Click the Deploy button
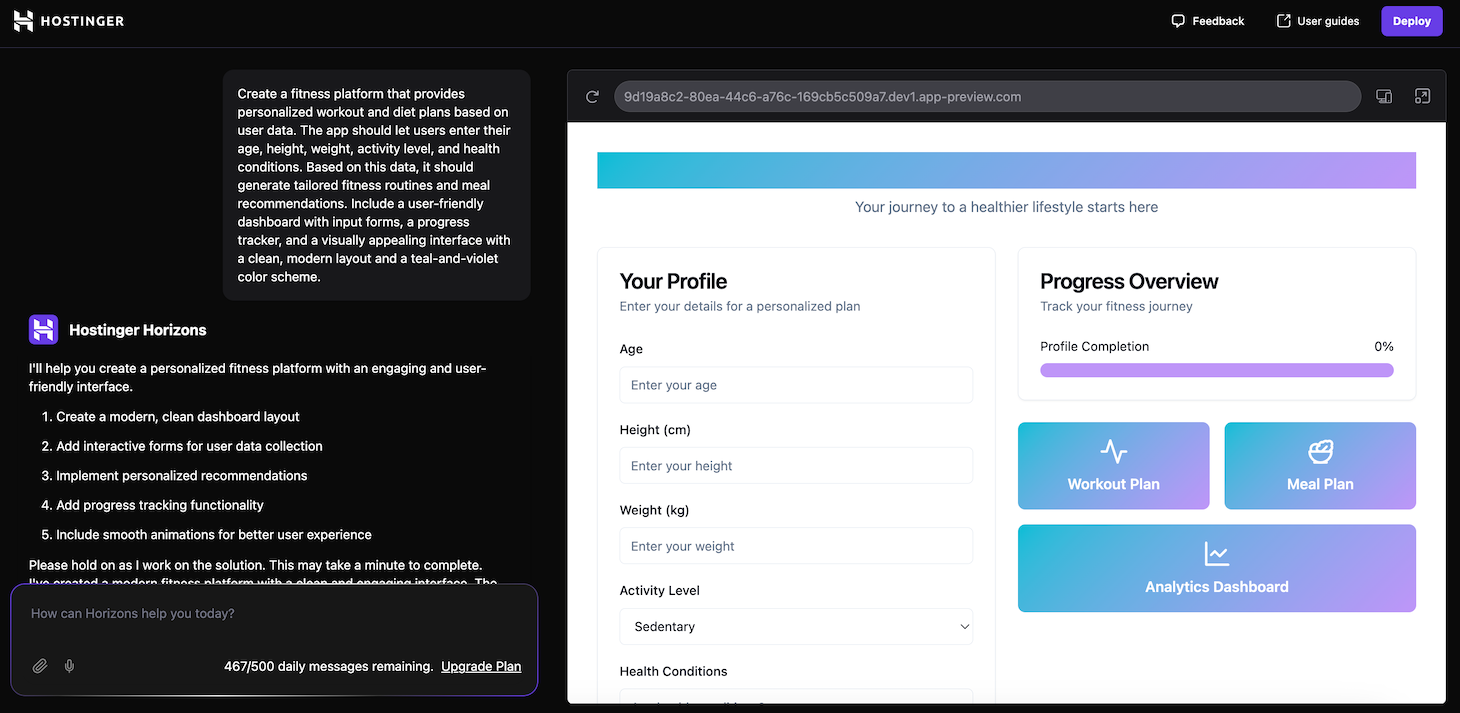 1411,20
